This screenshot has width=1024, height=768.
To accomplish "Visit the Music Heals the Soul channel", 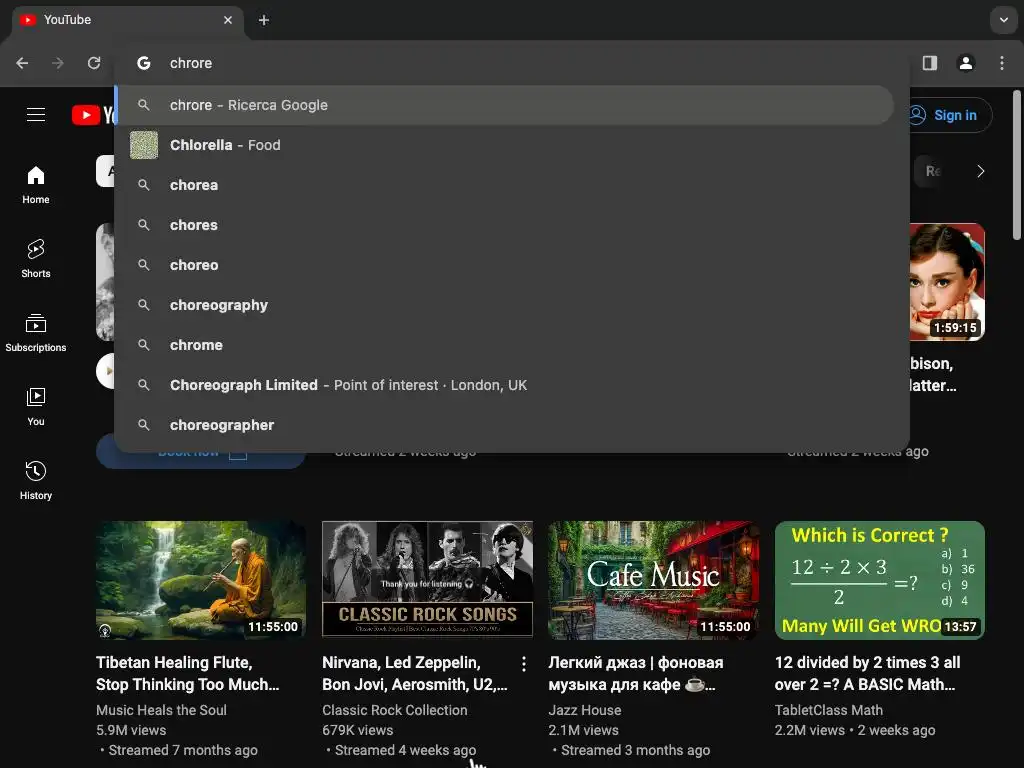I will click(161, 710).
